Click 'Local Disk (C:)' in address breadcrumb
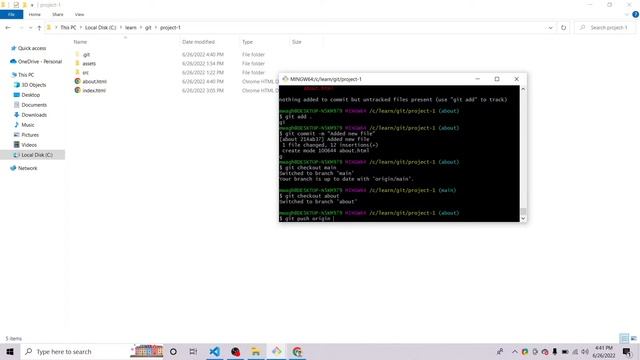The image size is (640, 360). point(100,28)
